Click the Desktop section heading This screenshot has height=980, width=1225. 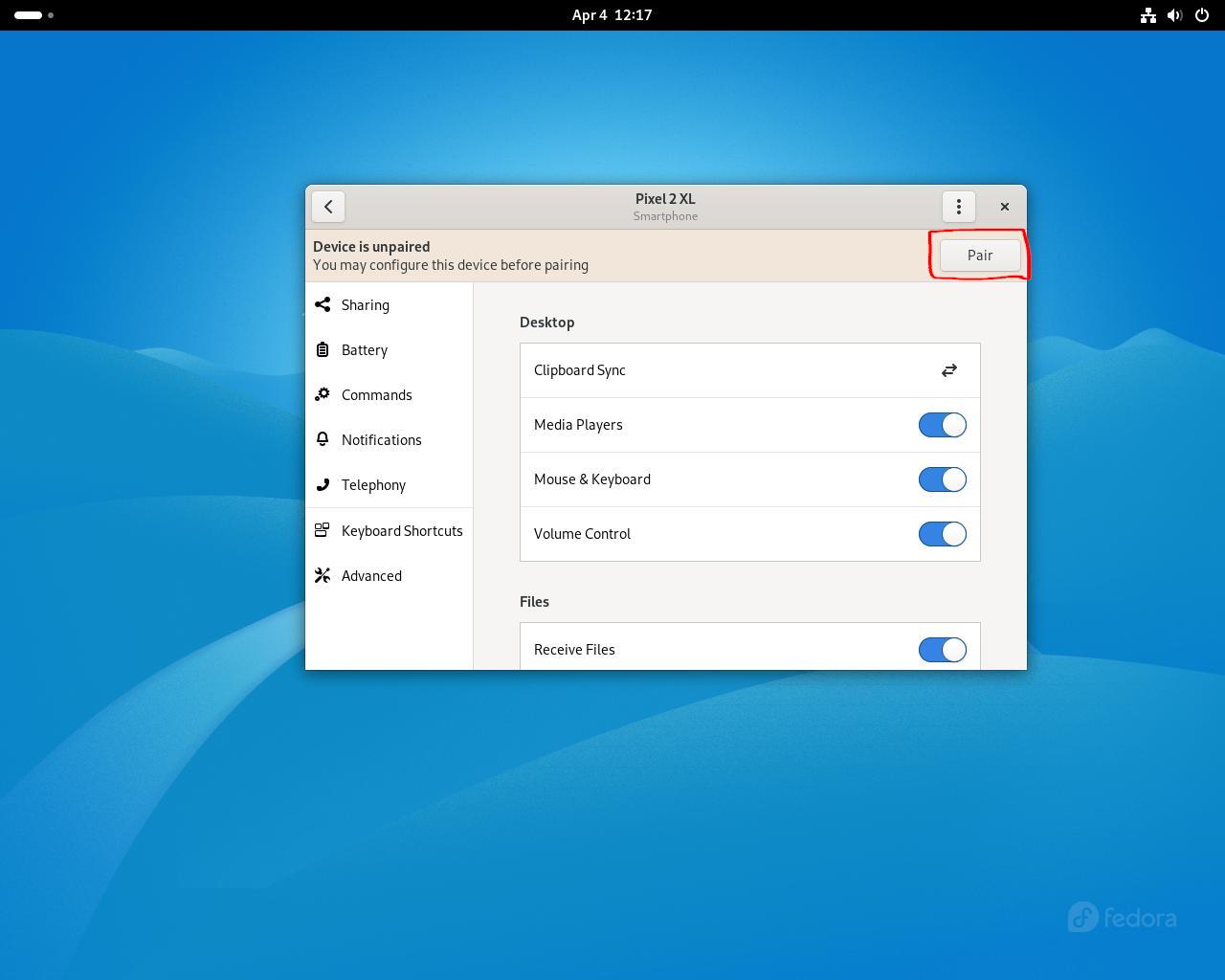[547, 323]
